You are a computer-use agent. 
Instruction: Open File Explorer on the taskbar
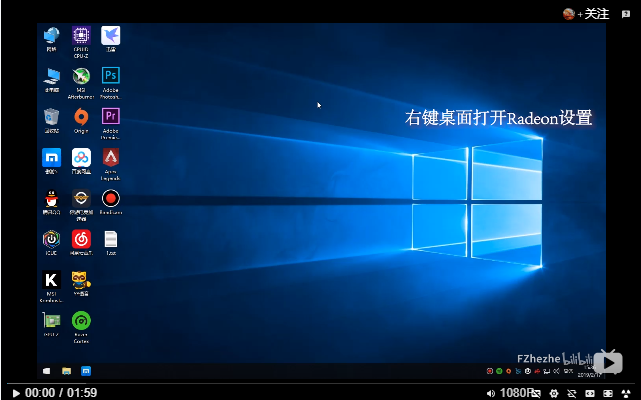coord(66,371)
